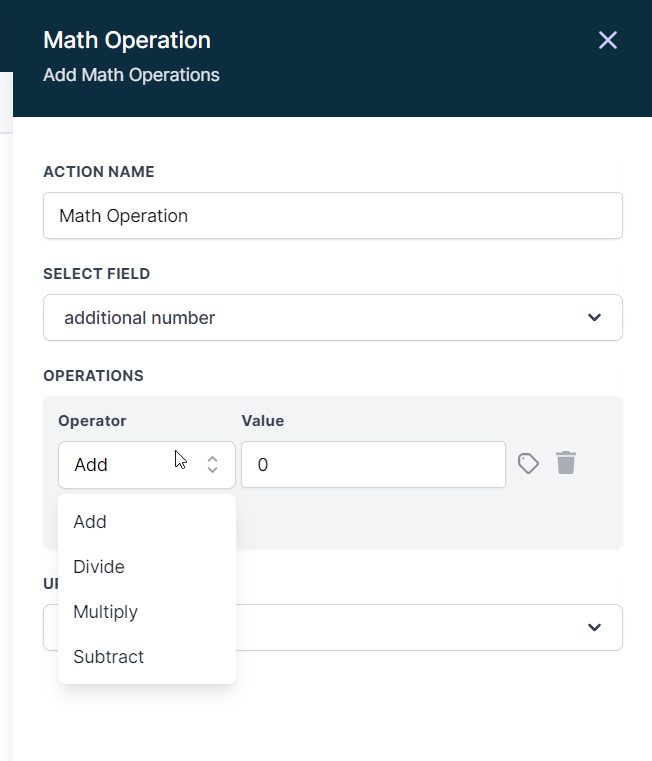The width and height of the screenshot is (652, 761).
Task: Click the SELECT FIELD label
Action: [x=97, y=274]
